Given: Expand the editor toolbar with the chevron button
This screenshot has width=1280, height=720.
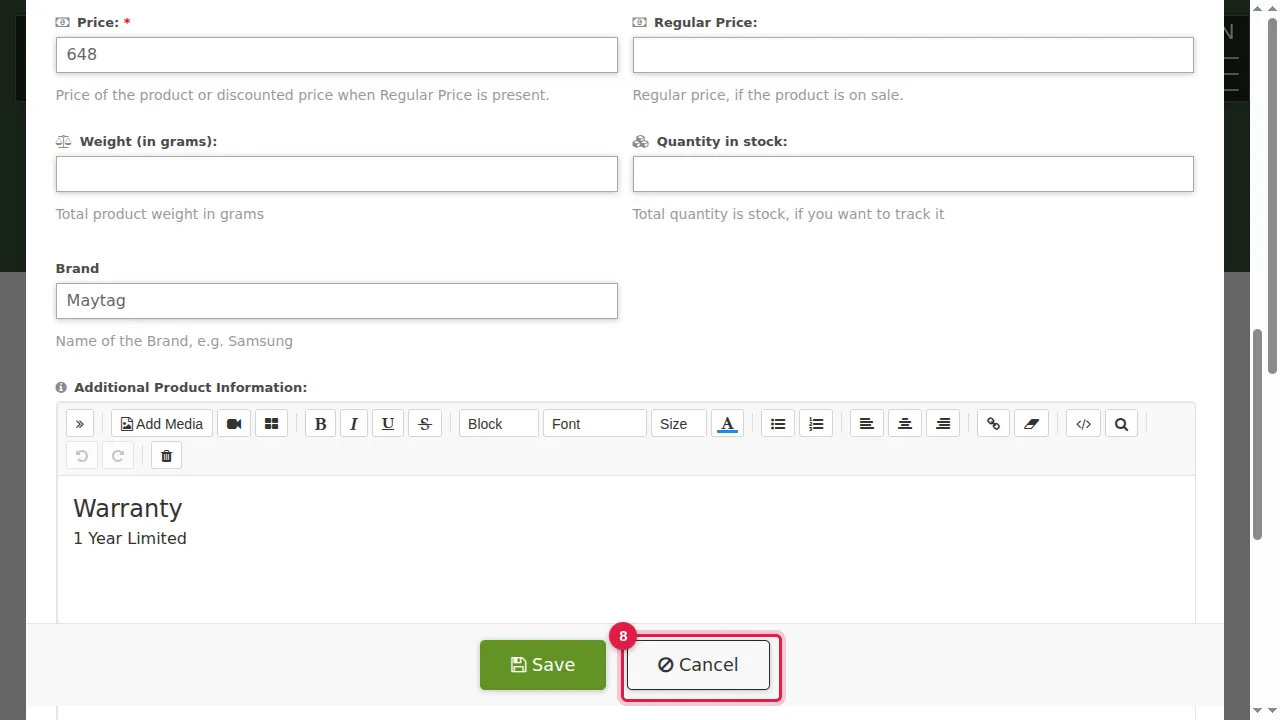Looking at the screenshot, I should pos(80,424).
